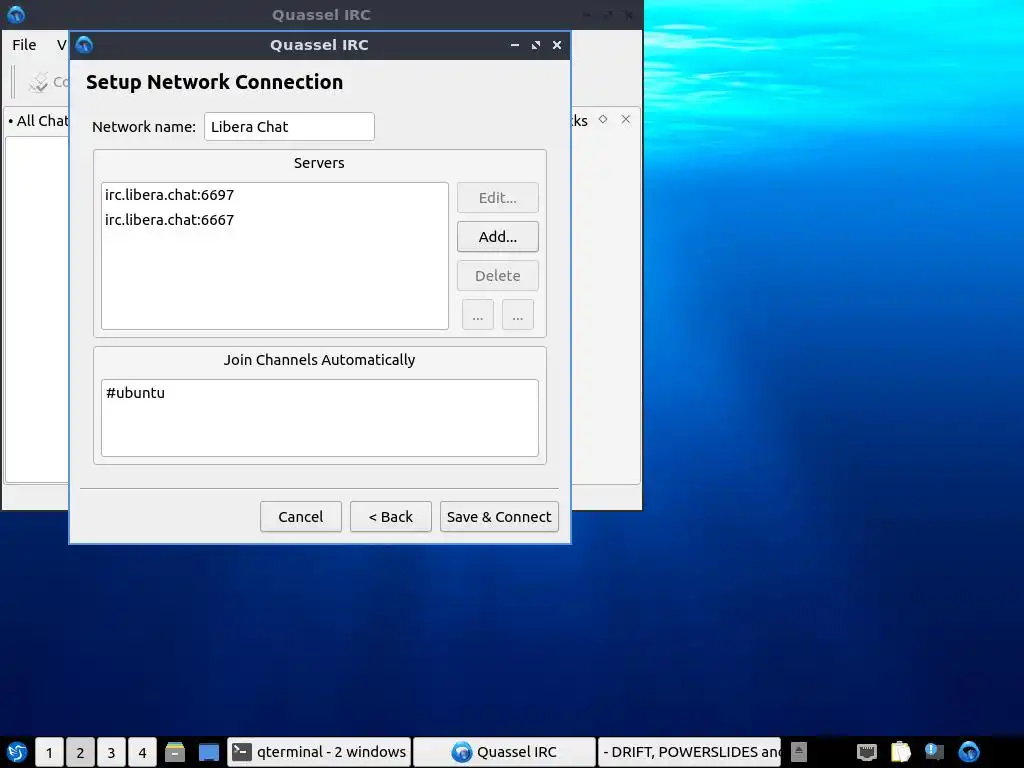Open the file manager taskbar icon
Screen dimensions: 1024x768
(175, 752)
